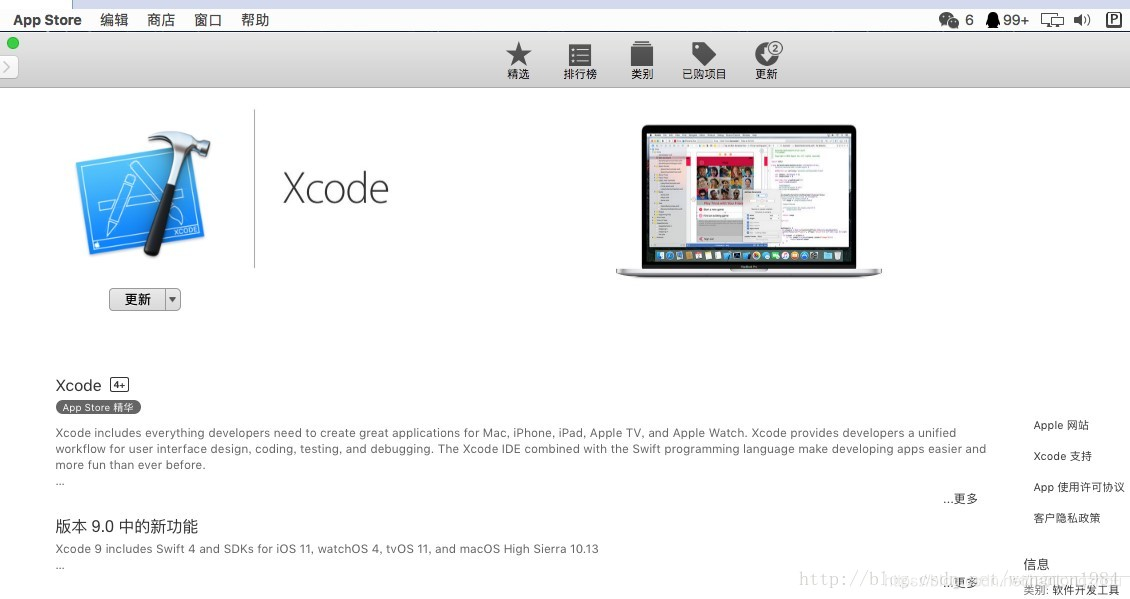Click the green window zoom button
The height and width of the screenshot is (599, 1130).
pyautogui.click(x=13, y=43)
